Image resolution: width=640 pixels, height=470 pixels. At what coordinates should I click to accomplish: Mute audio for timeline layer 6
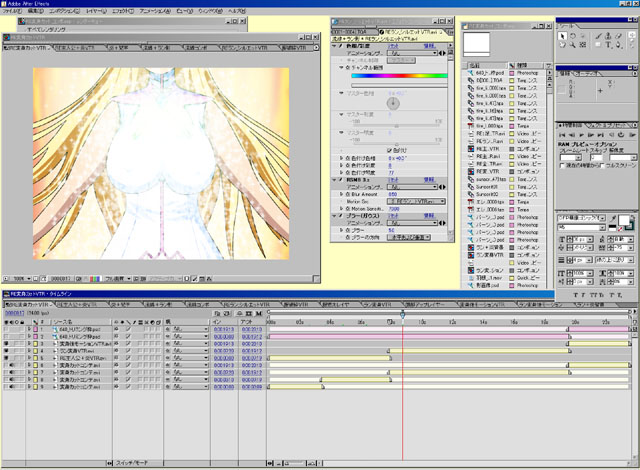12,366
